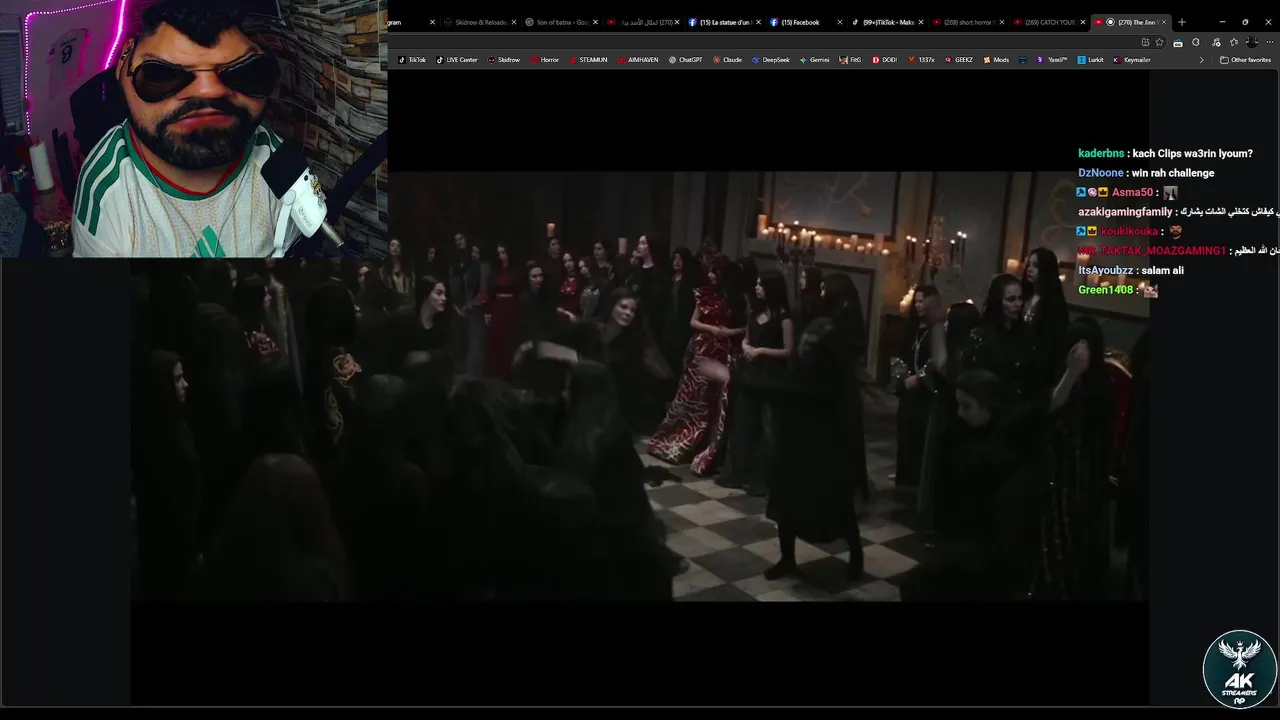Open the Keymailer bookmark
1280x720 pixels.
coord(1132,60)
